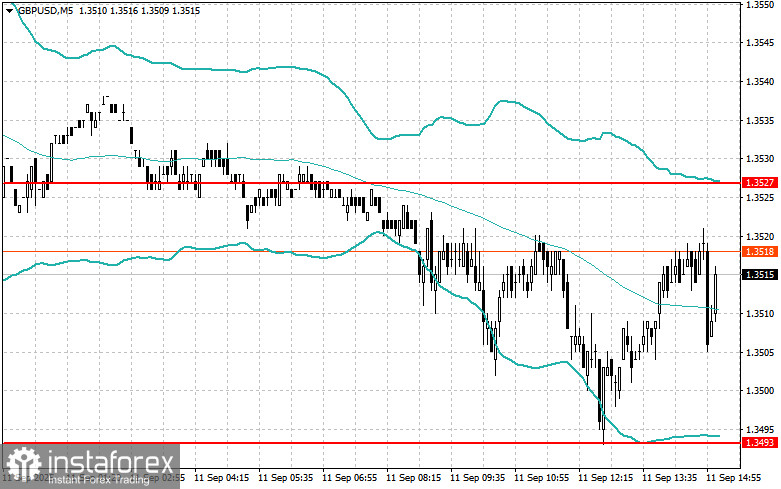Click the 1.3525 price axis label
Viewport: 781px width, 489px height.
click(x=760, y=198)
